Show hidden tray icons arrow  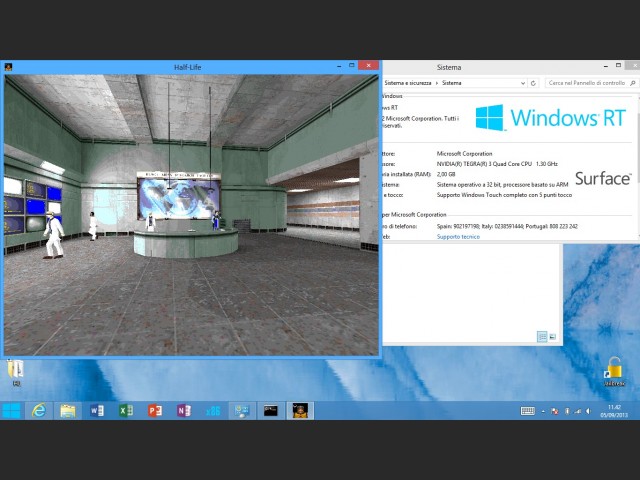543,411
